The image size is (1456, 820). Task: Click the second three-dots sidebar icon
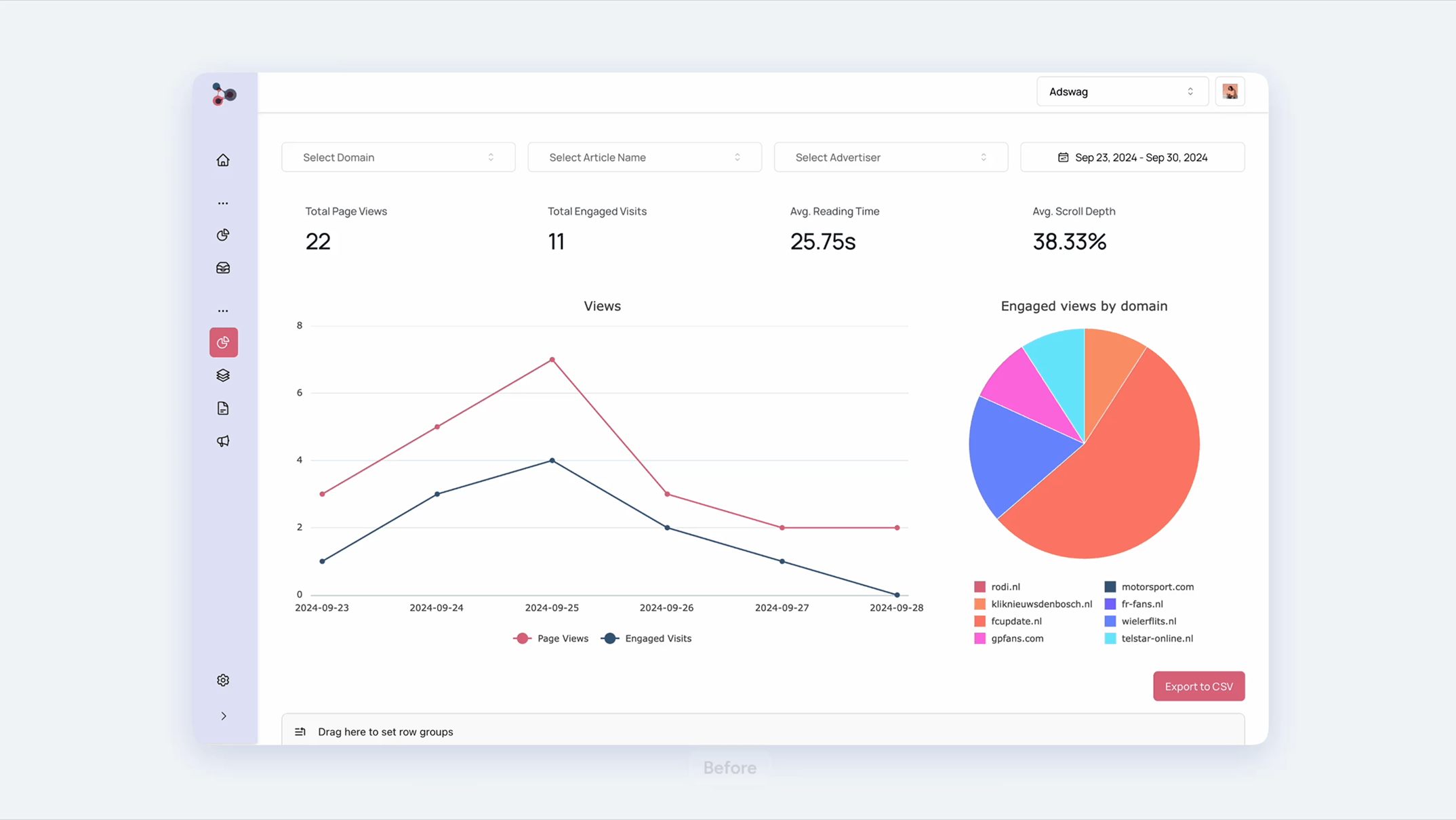point(223,311)
